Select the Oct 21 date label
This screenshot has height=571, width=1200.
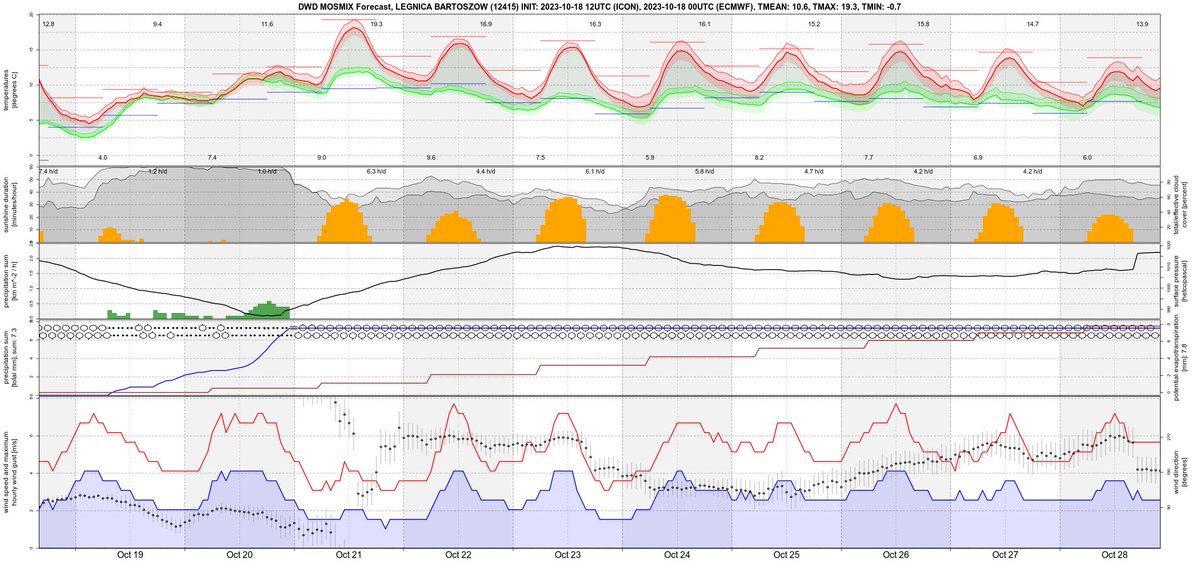click(348, 554)
